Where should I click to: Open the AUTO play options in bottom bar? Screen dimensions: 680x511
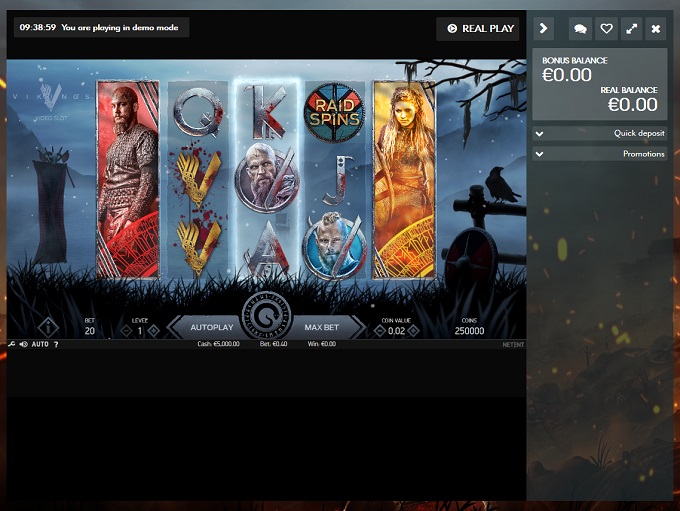coord(40,344)
